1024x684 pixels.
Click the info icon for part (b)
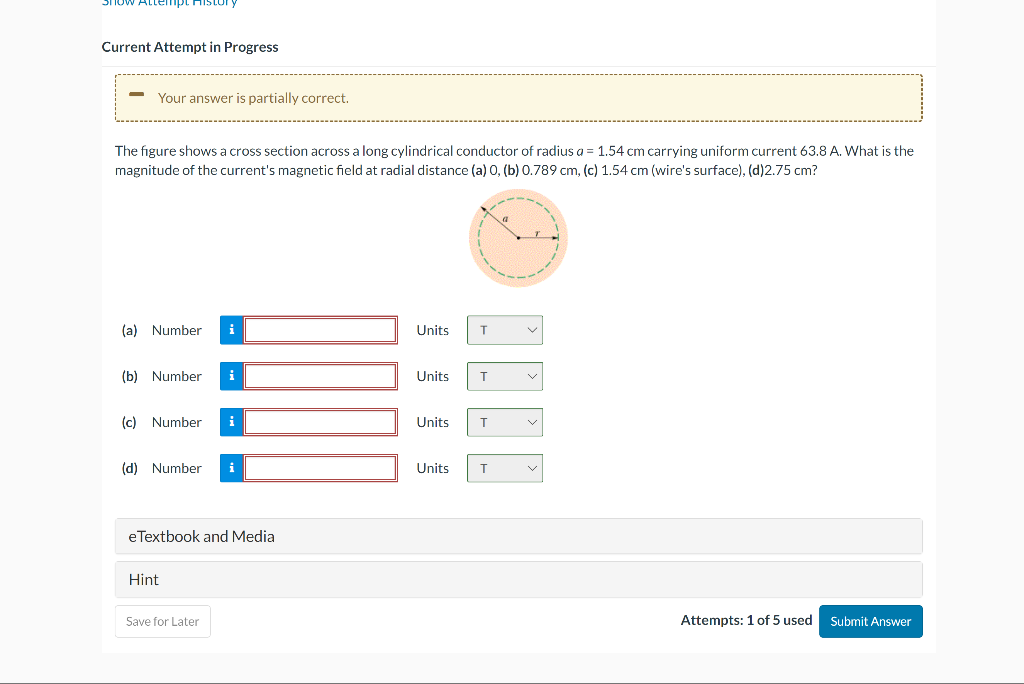(231, 376)
